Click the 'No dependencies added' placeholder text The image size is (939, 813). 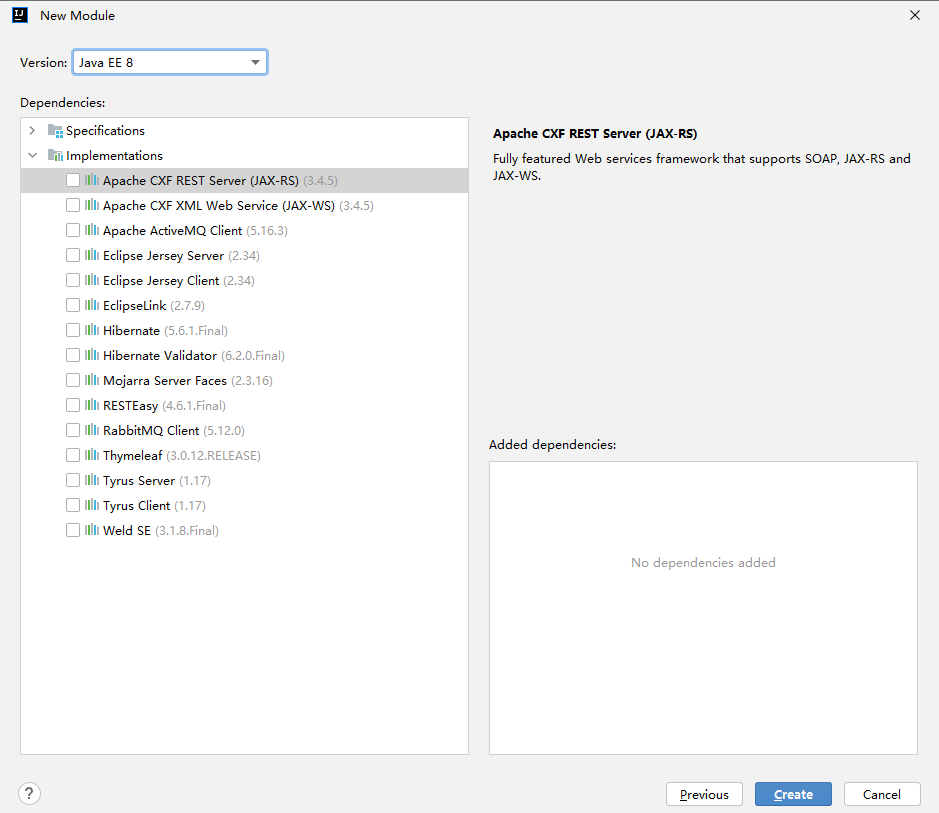pyautogui.click(x=703, y=563)
